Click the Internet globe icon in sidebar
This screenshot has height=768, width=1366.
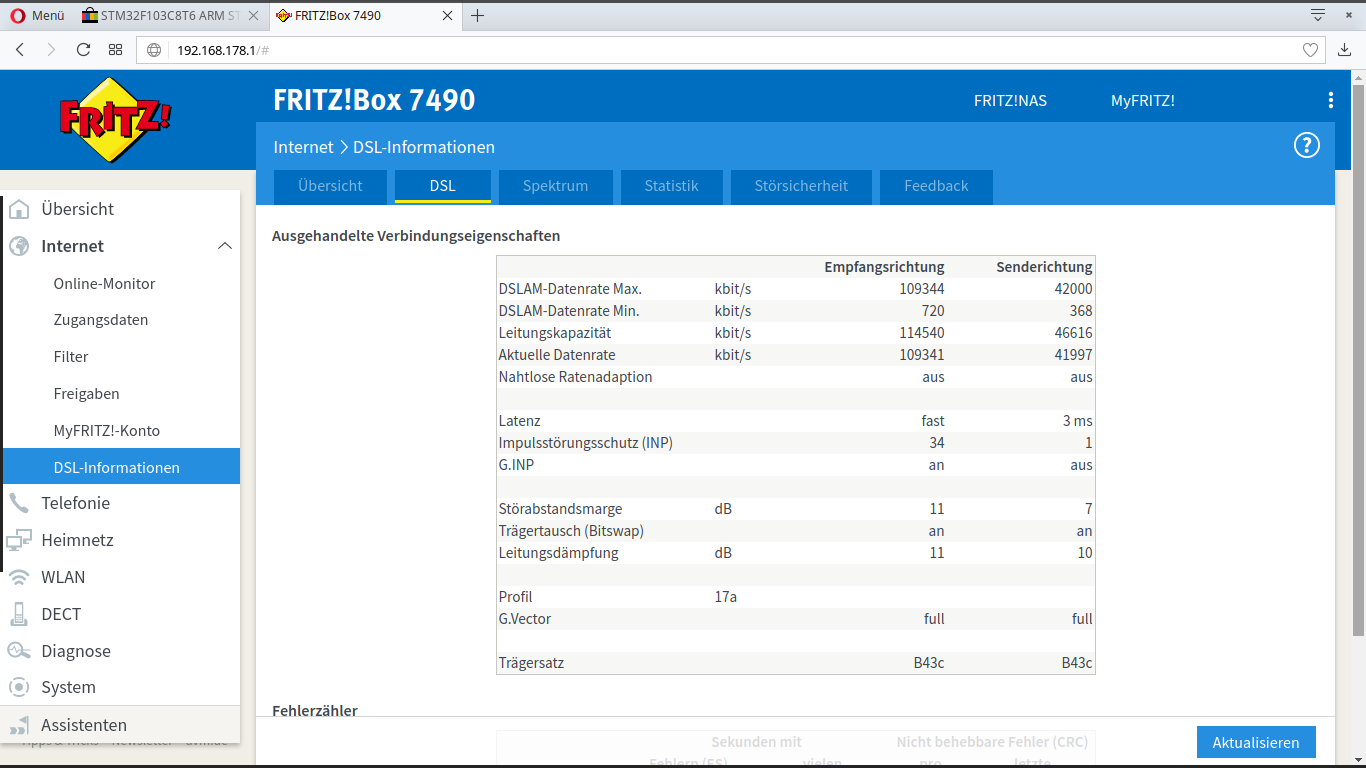click(19, 246)
